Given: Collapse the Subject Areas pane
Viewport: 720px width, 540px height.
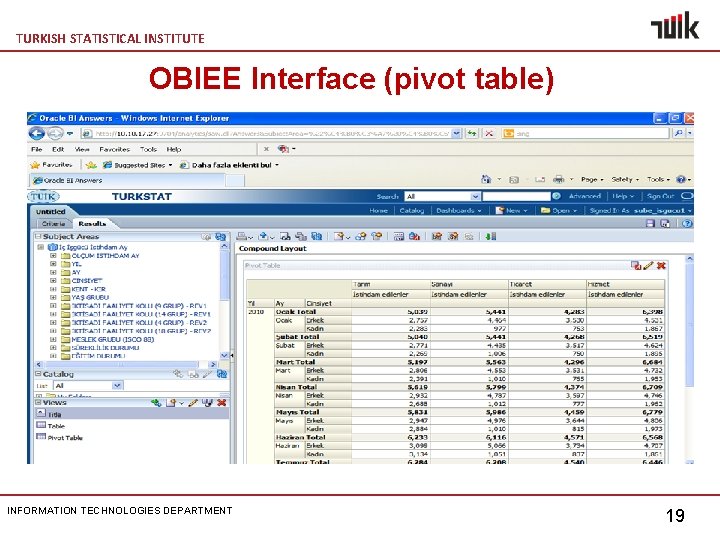Looking at the screenshot, I should click(39, 236).
